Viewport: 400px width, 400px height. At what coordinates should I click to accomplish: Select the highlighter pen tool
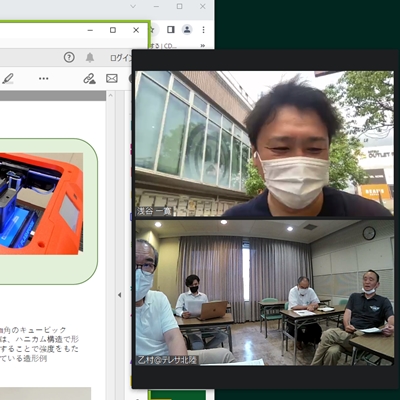click(x=8, y=79)
